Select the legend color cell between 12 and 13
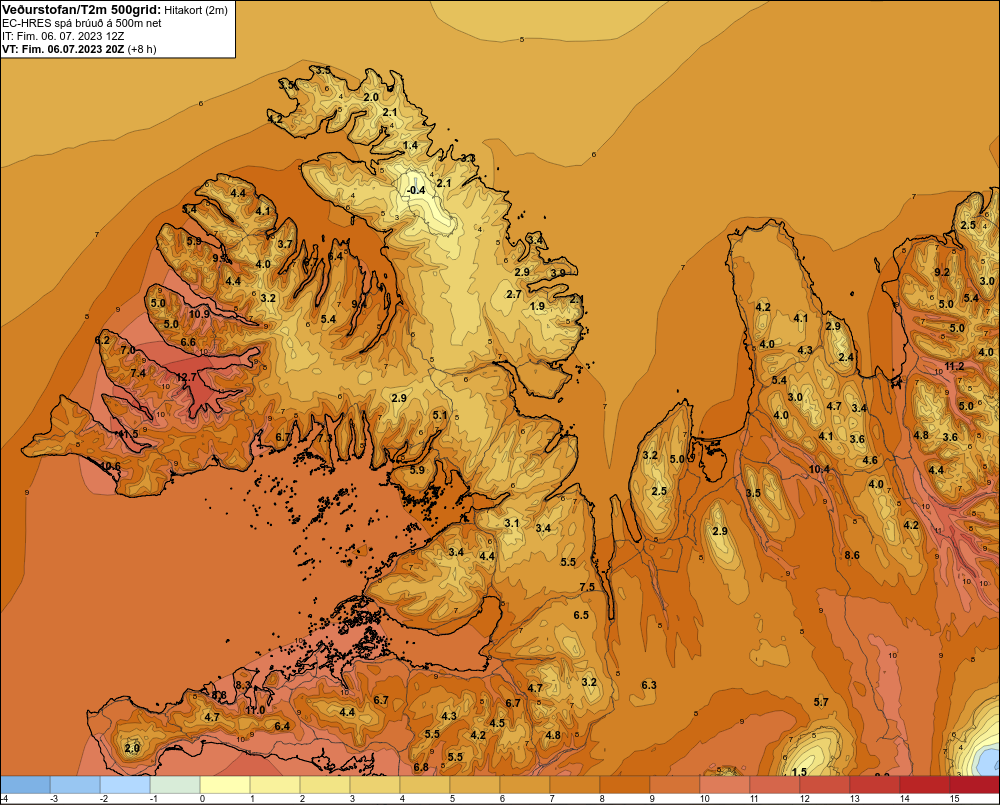Viewport: 1000px width, 805px height. [x=825, y=785]
